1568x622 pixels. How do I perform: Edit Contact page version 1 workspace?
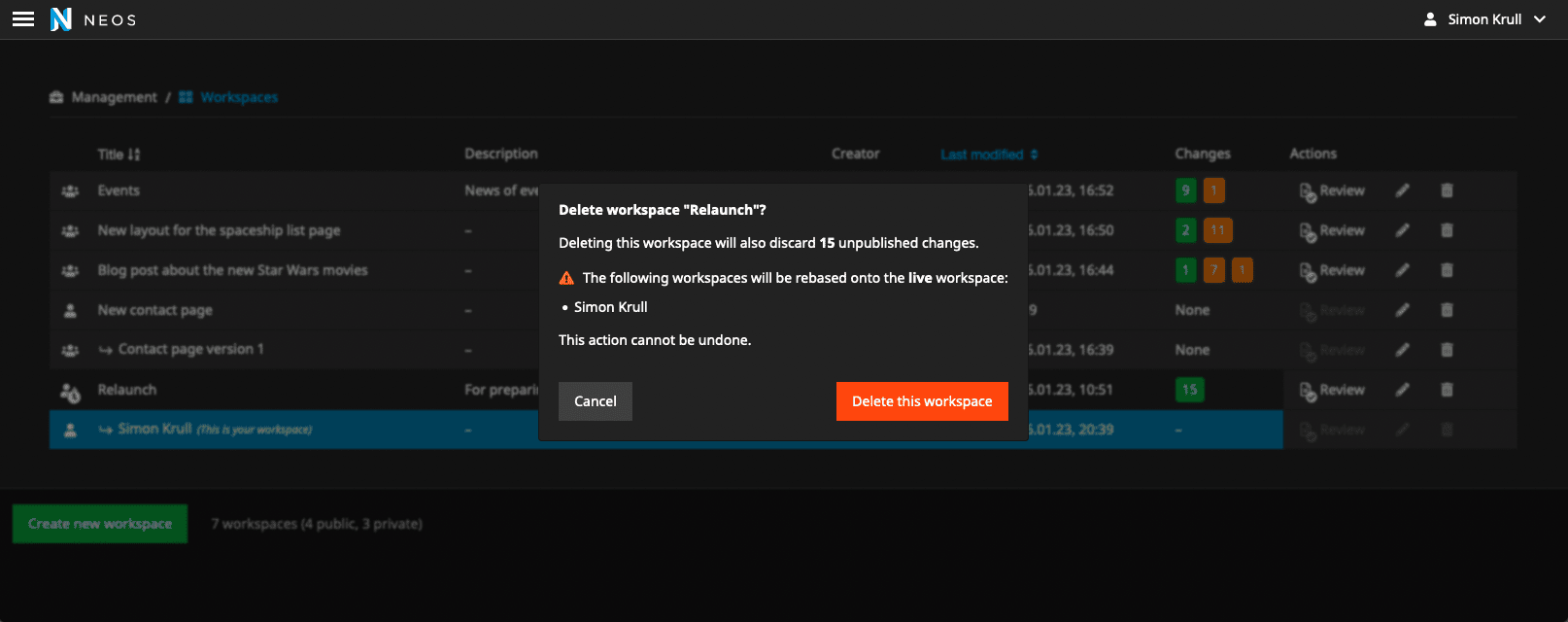[1402, 350]
